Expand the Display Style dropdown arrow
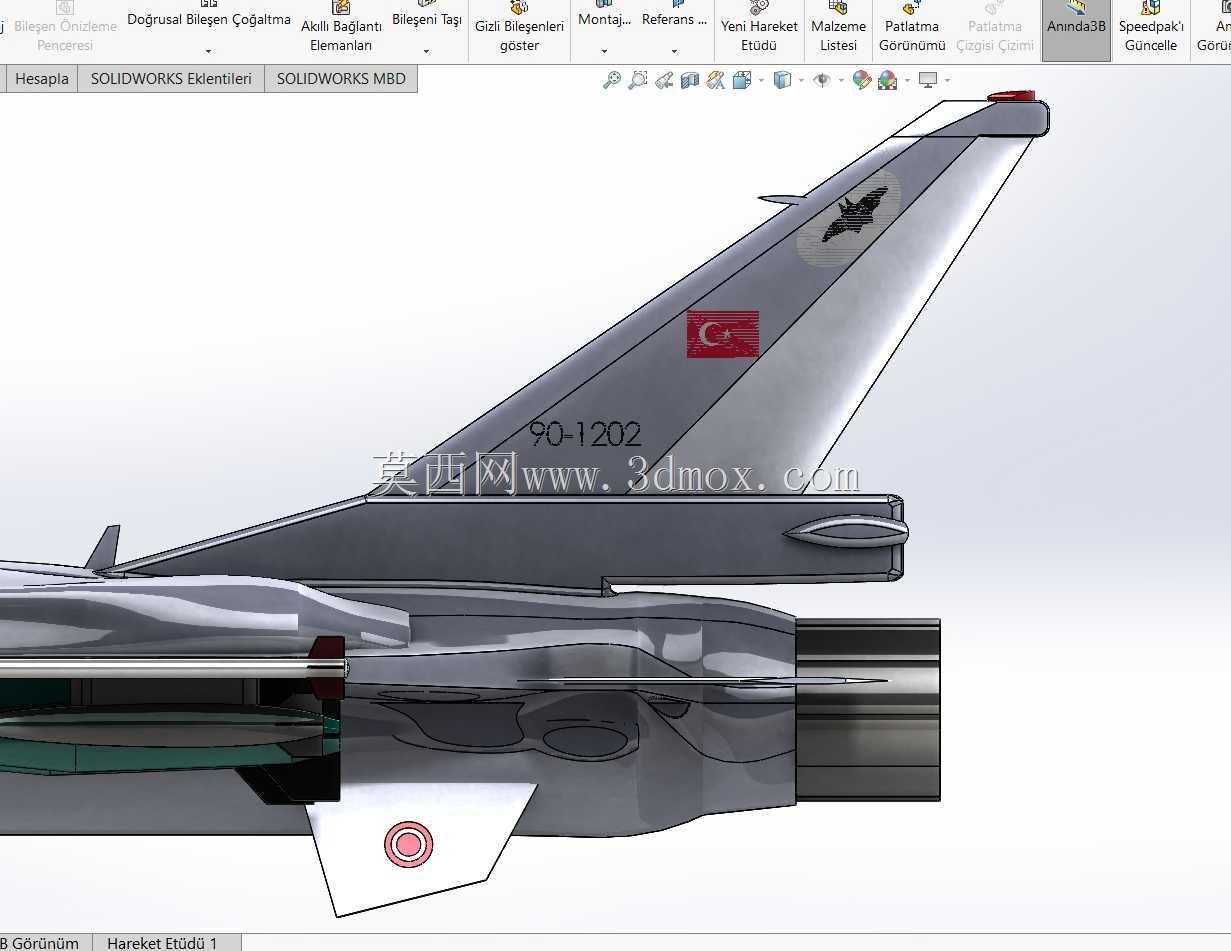Viewport: 1231px width, 951px height. click(801, 80)
